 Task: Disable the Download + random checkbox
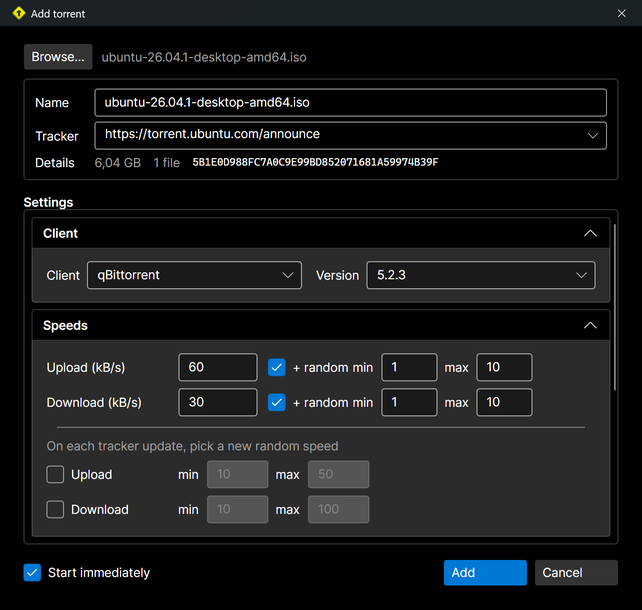[277, 402]
